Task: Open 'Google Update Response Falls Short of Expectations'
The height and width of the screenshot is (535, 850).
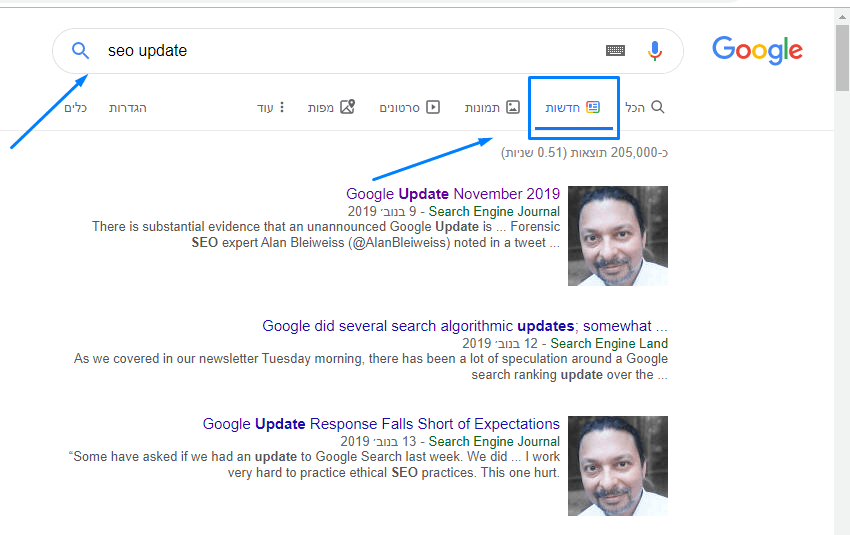Action: point(381,423)
